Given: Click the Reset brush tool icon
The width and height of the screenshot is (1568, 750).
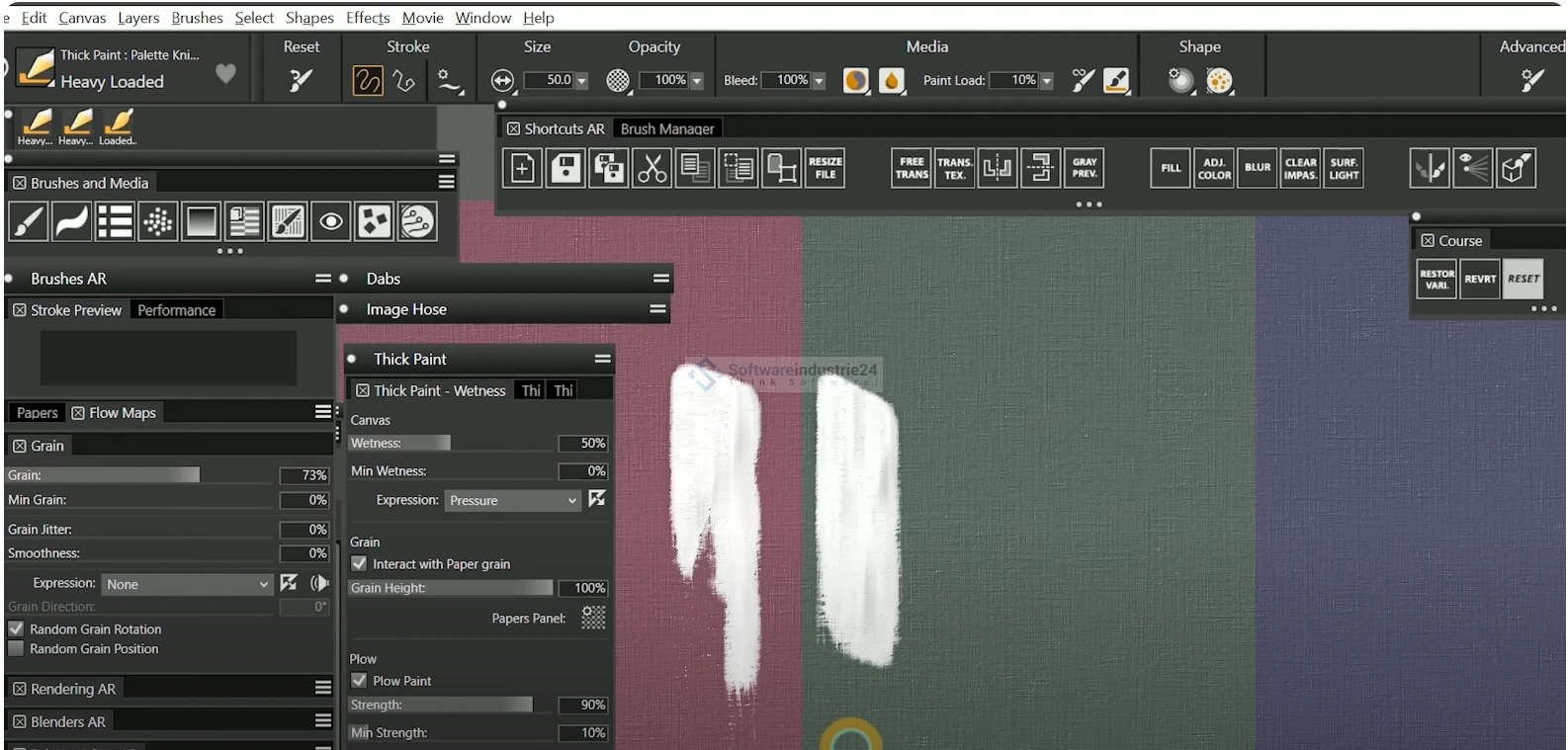Looking at the screenshot, I should [301, 81].
